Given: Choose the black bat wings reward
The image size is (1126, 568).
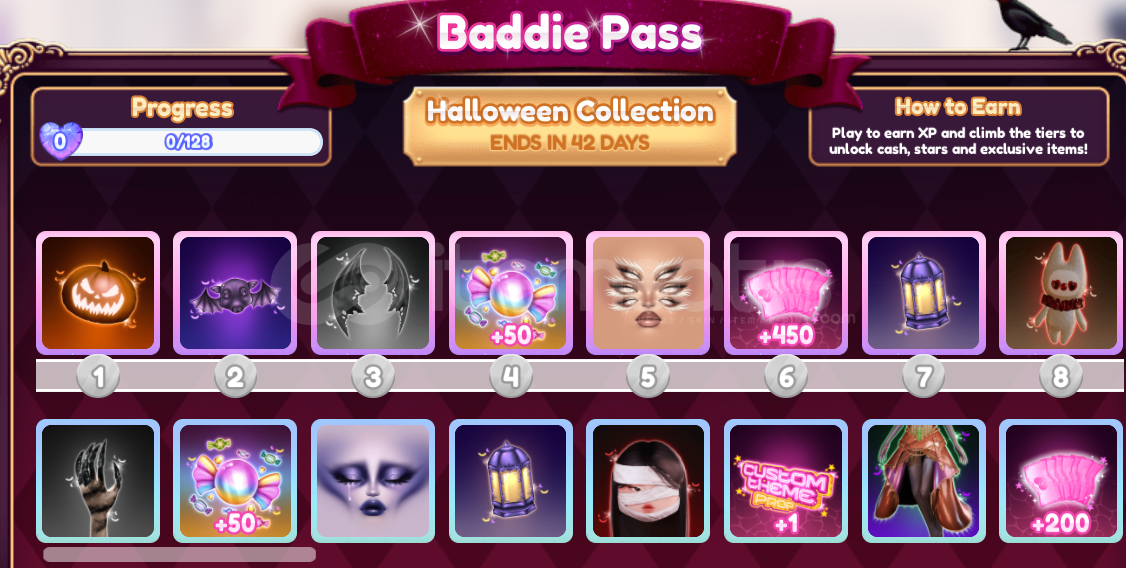Looking at the screenshot, I should [373, 293].
